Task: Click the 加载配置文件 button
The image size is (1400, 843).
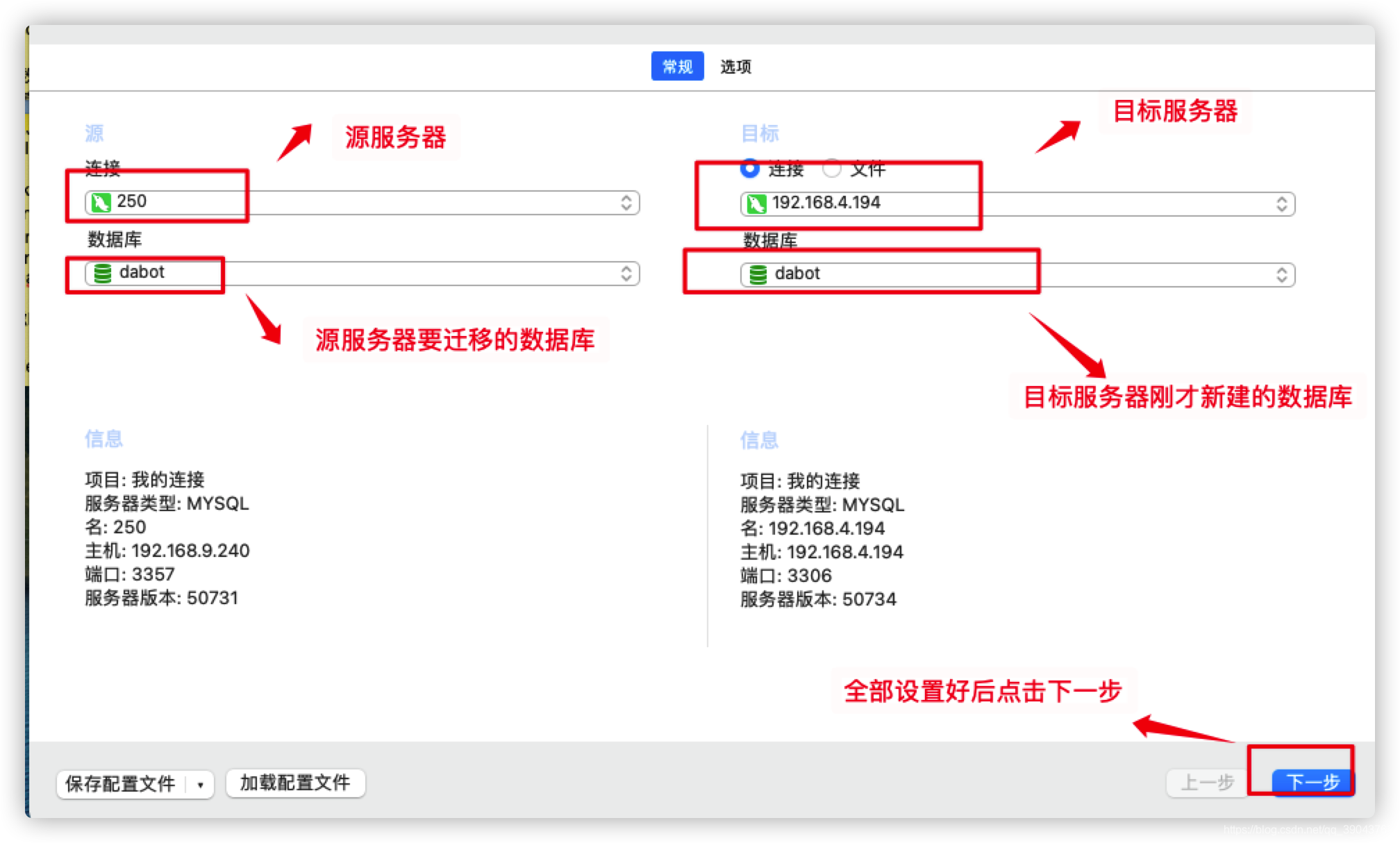Action: [x=295, y=783]
